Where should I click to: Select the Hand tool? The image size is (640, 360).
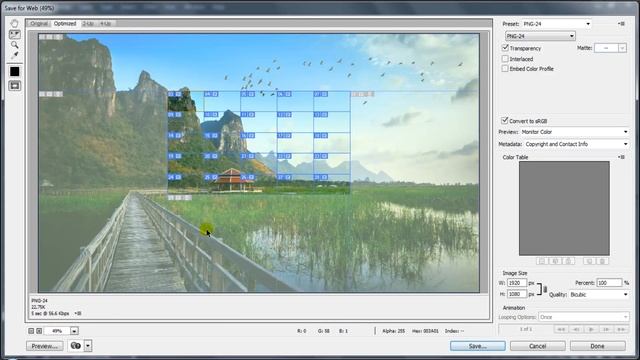tap(15, 24)
